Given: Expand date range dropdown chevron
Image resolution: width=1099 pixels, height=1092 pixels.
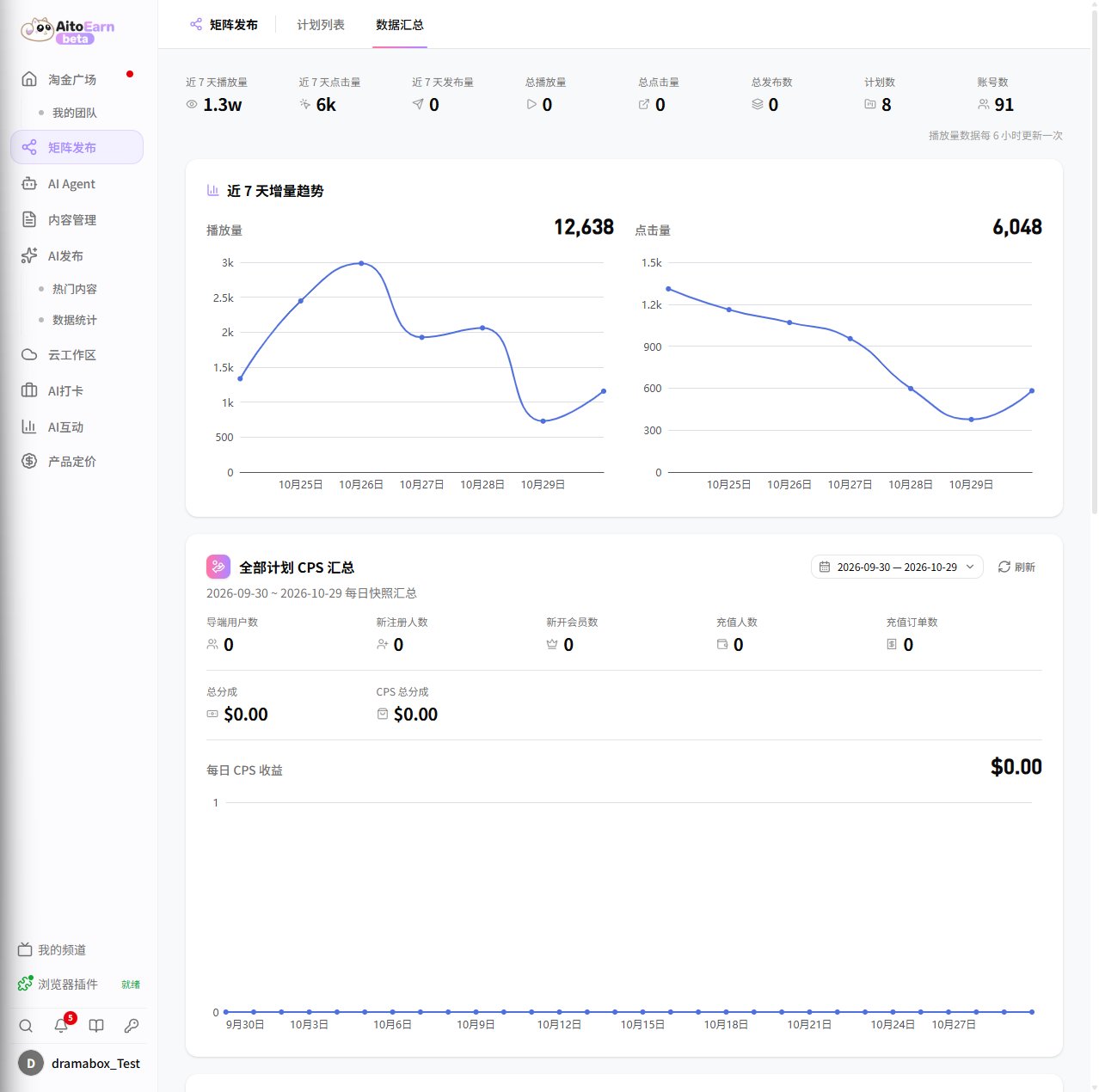Looking at the screenshot, I should (970, 567).
